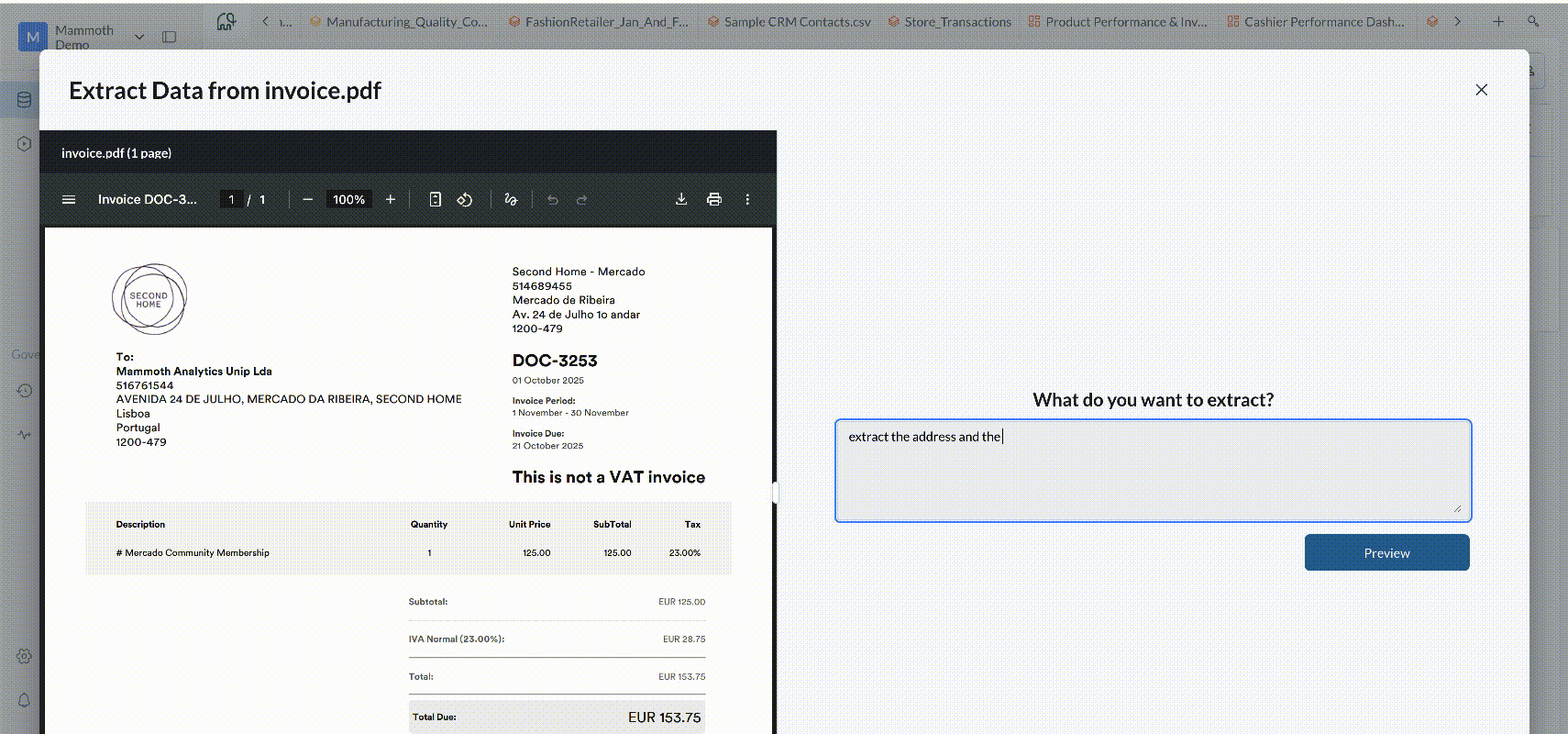Open notifications bell in left sidebar
This screenshot has width=1568, height=734.
point(24,700)
